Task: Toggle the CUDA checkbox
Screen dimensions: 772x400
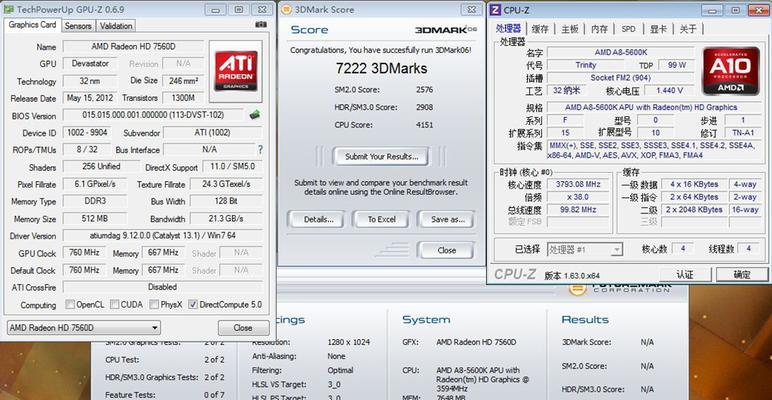Action: (x=114, y=304)
